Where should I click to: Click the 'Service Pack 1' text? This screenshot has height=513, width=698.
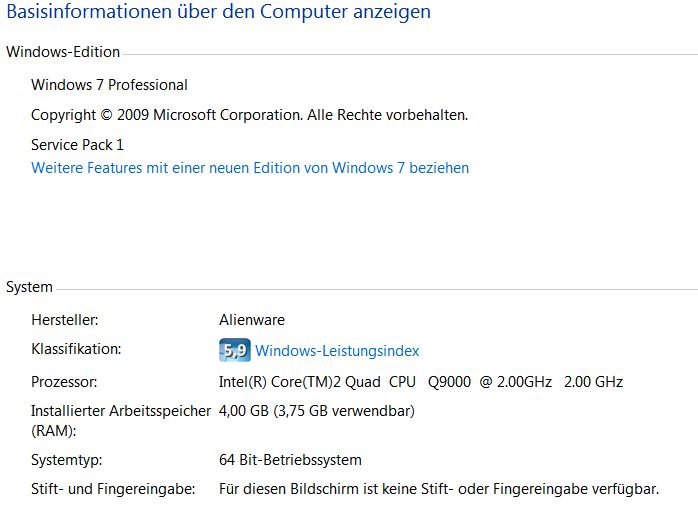[x=77, y=145]
